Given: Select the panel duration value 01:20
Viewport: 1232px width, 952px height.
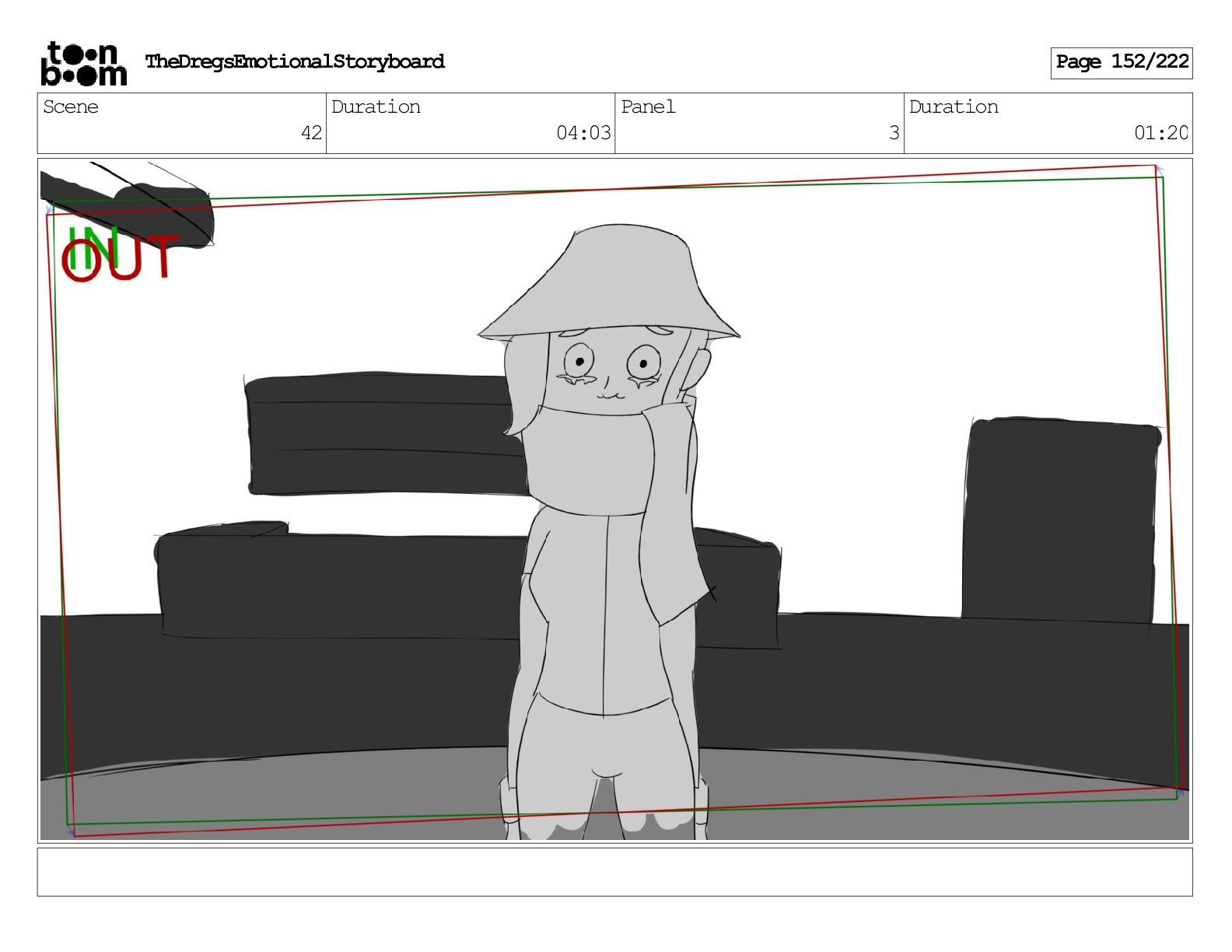Looking at the screenshot, I should [x=1161, y=133].
